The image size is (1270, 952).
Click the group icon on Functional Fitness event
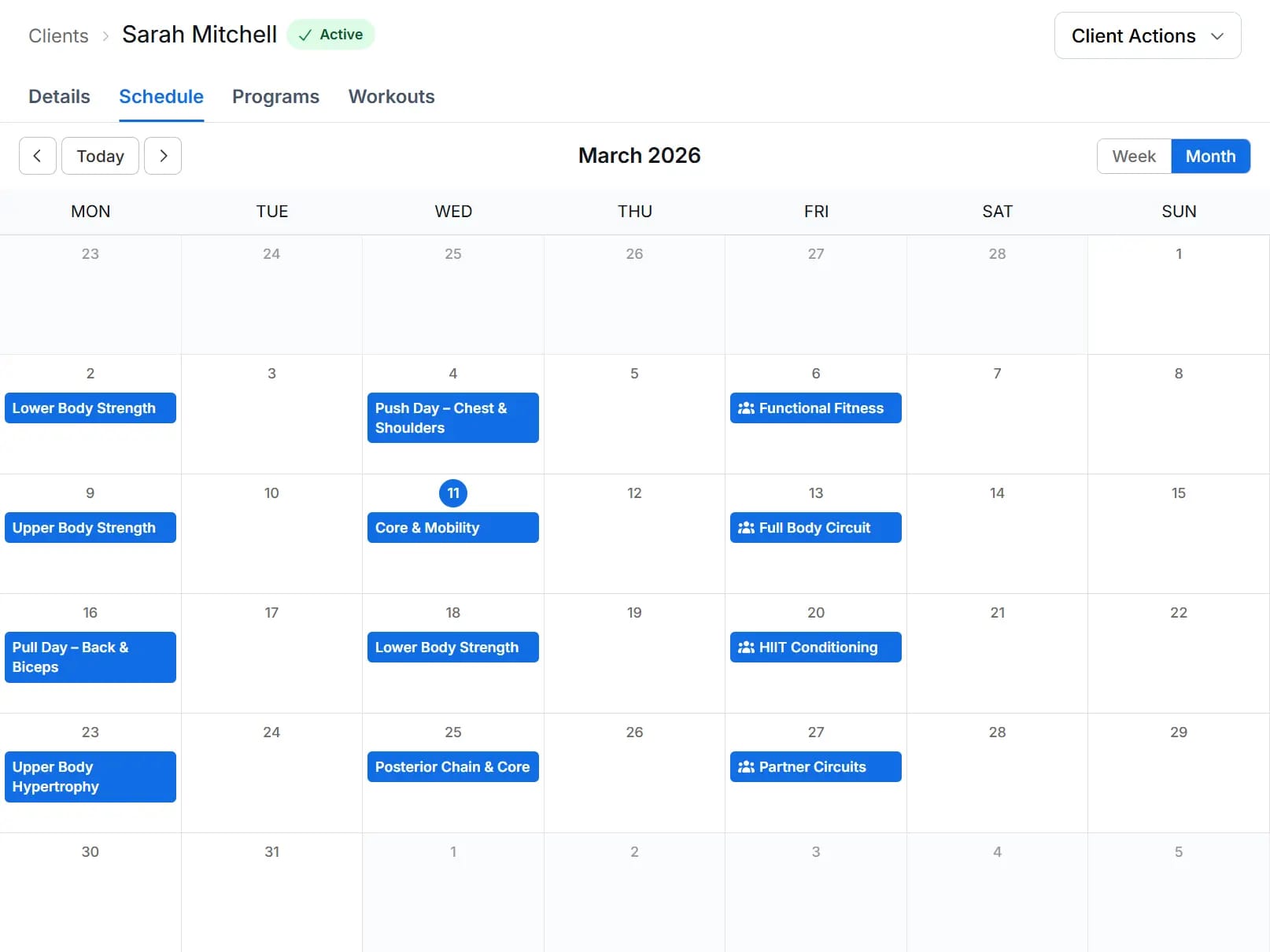coord(745,408)
